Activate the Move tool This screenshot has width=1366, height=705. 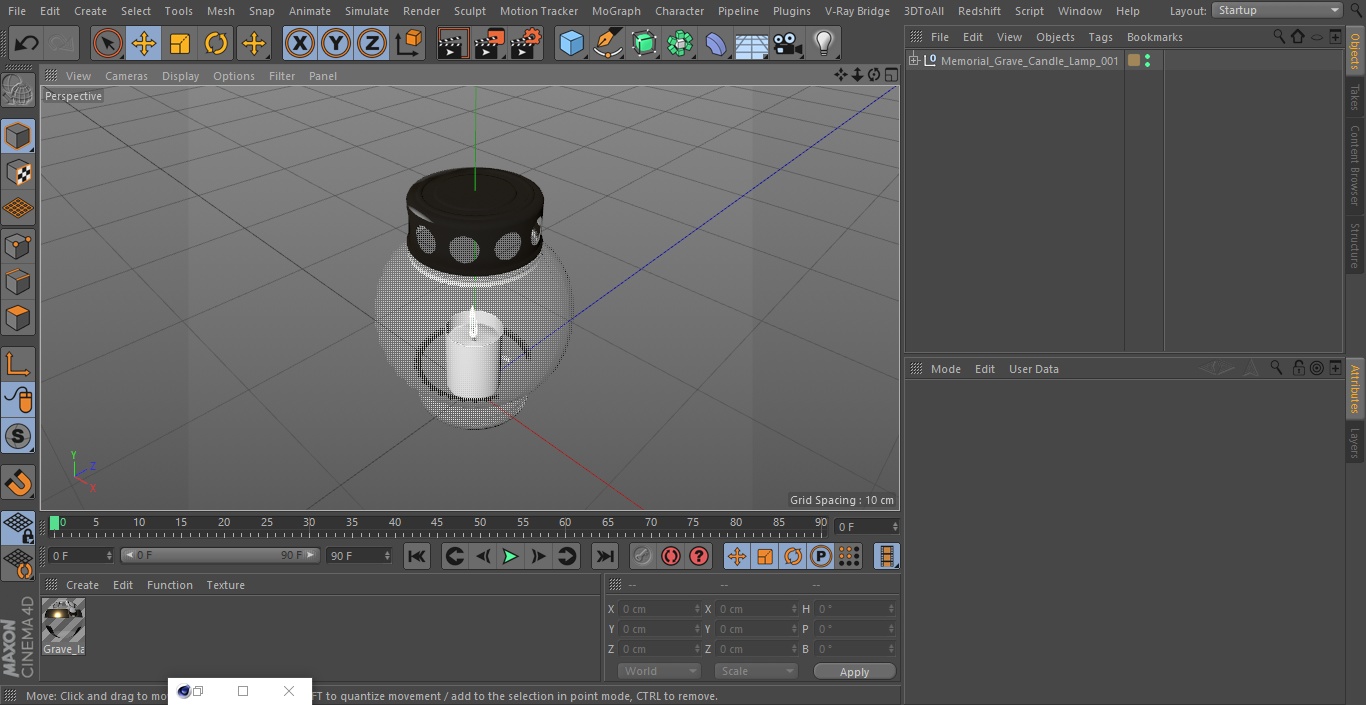[x=144, y=43]
